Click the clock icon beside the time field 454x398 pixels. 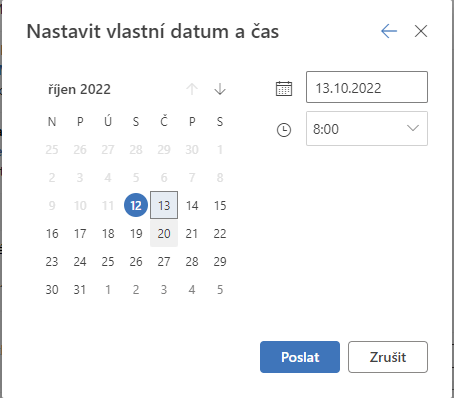point(284,130)
